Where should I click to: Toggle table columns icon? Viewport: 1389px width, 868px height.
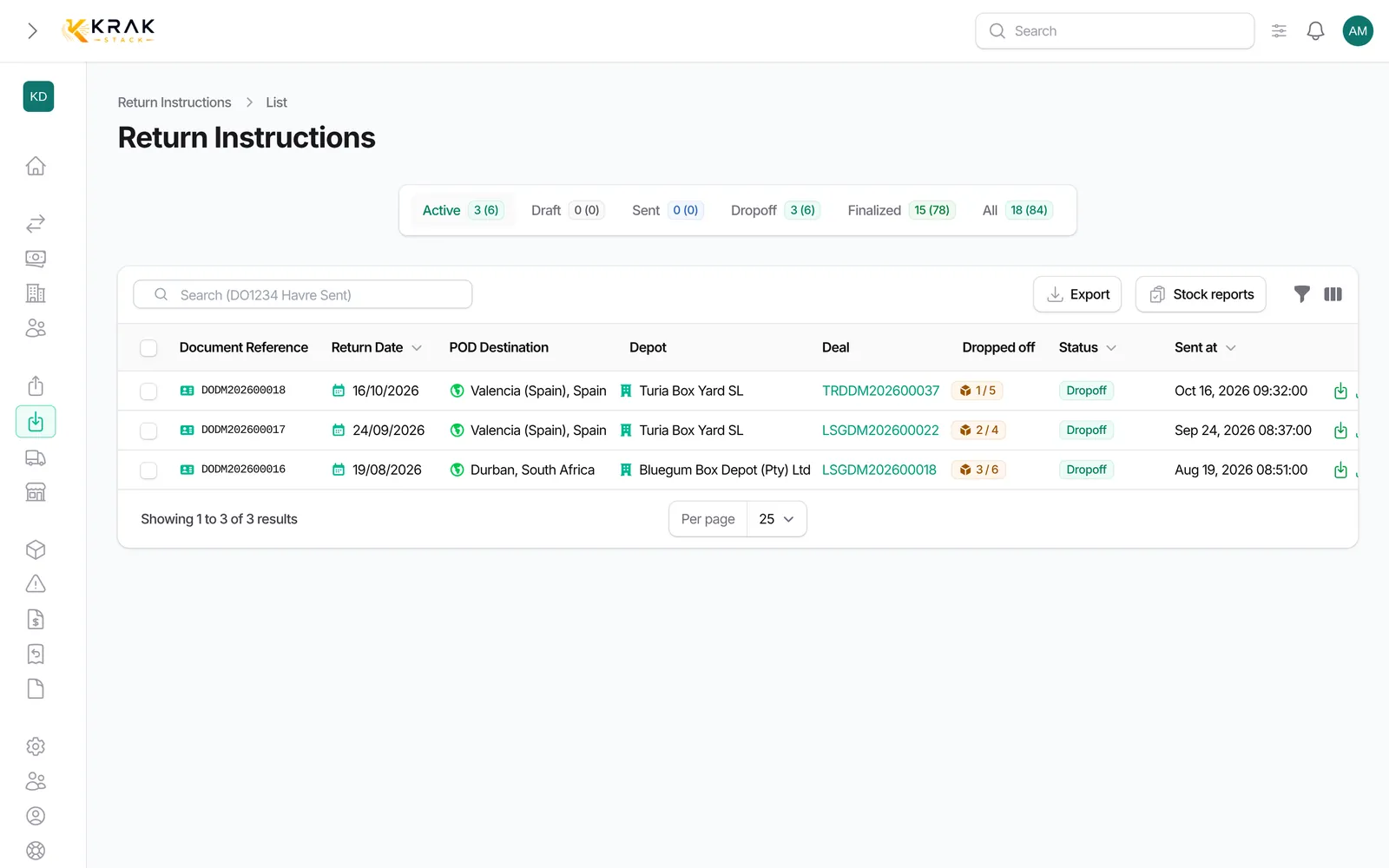coord(1333,294)
